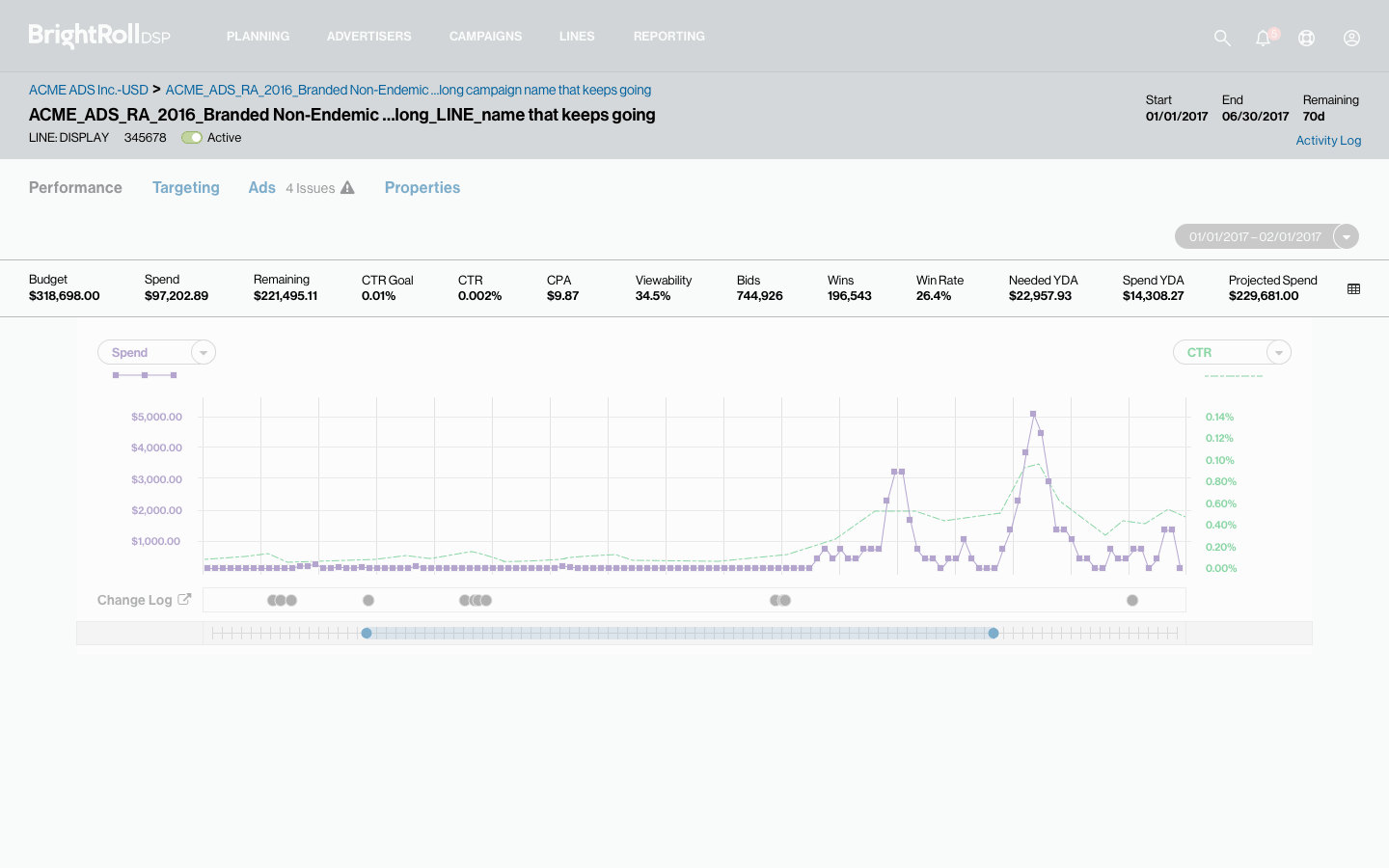
Task: Open the search magnifier icon
Action: 1222,38
